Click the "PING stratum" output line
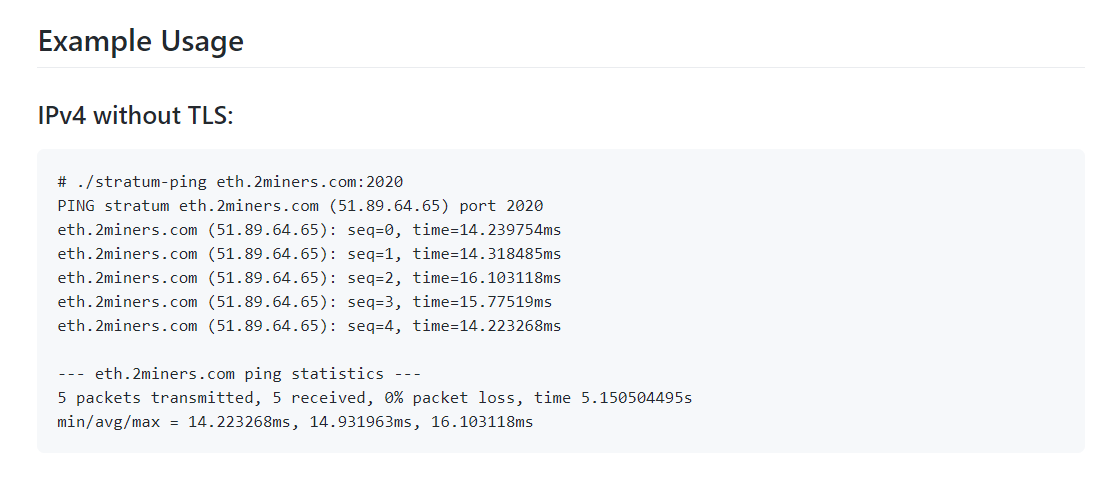 tap(300, 206)
